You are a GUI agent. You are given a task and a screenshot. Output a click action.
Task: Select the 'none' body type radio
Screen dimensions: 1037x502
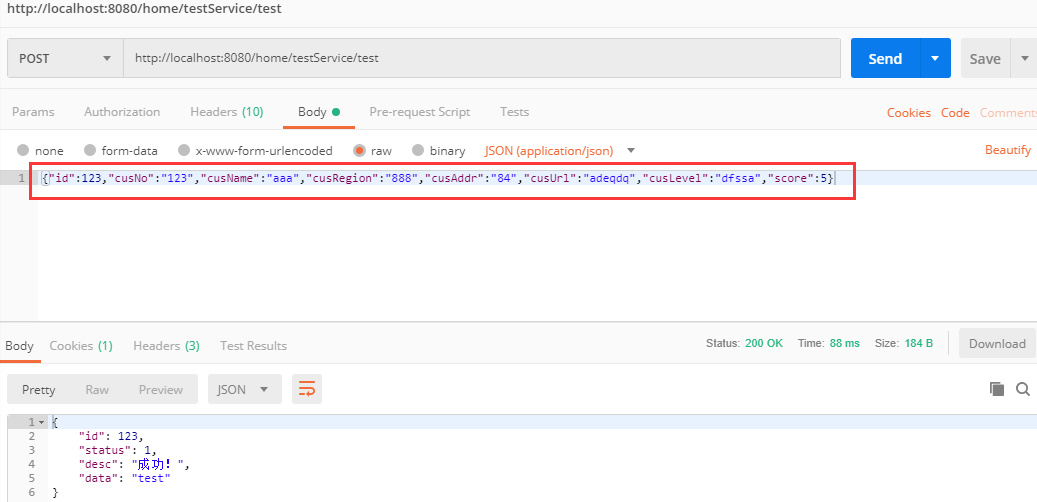click(23, 150)
